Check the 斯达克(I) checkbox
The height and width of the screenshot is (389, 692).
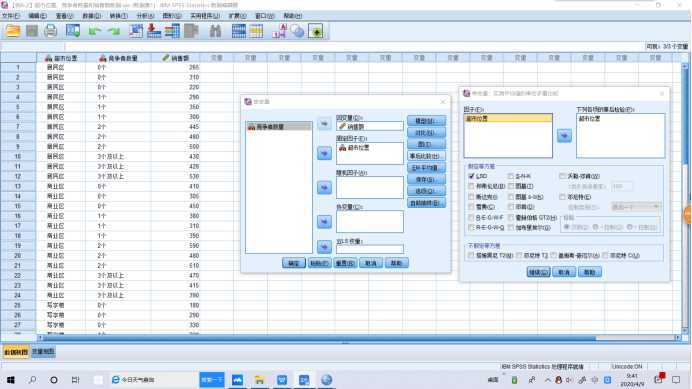pos(472,197)
